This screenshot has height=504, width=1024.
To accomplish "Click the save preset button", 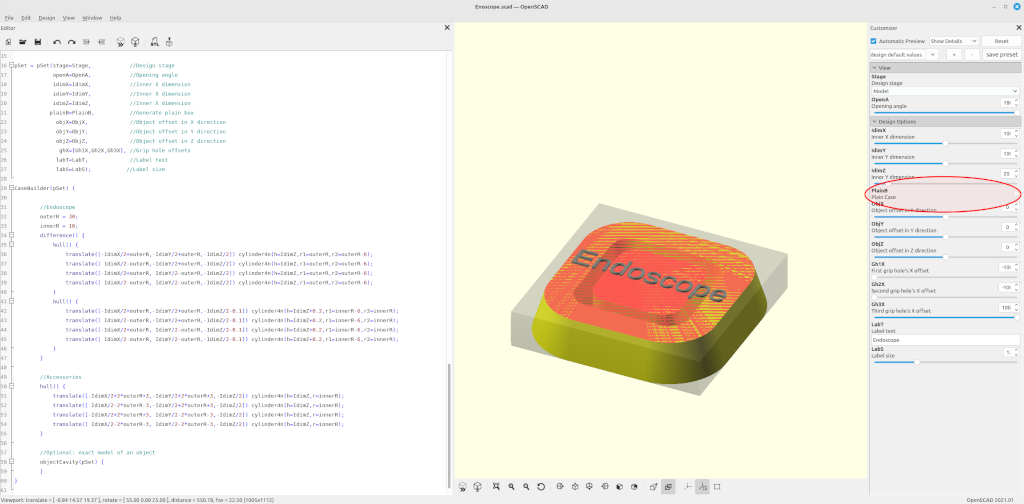I will (1001, 55).
